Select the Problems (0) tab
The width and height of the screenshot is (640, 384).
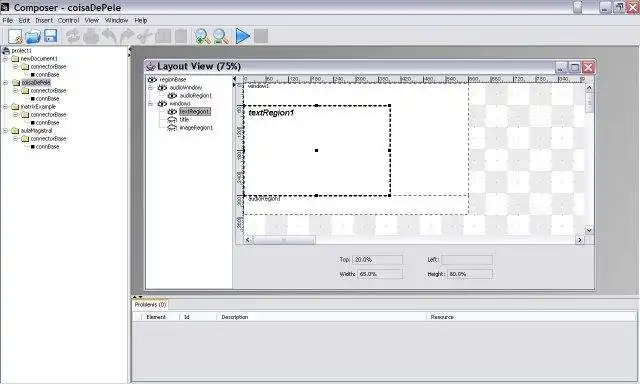(x=150, y=305)
